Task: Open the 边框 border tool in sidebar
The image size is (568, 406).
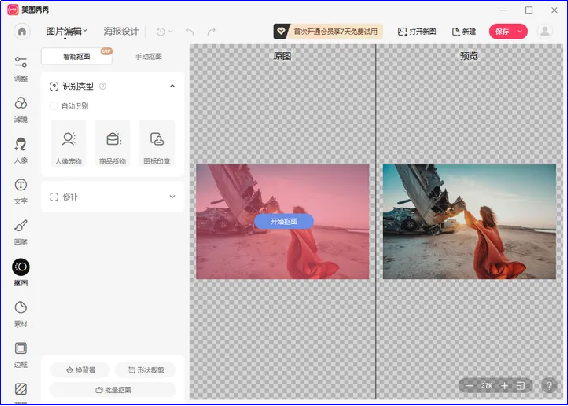Action: pos(21,355)
